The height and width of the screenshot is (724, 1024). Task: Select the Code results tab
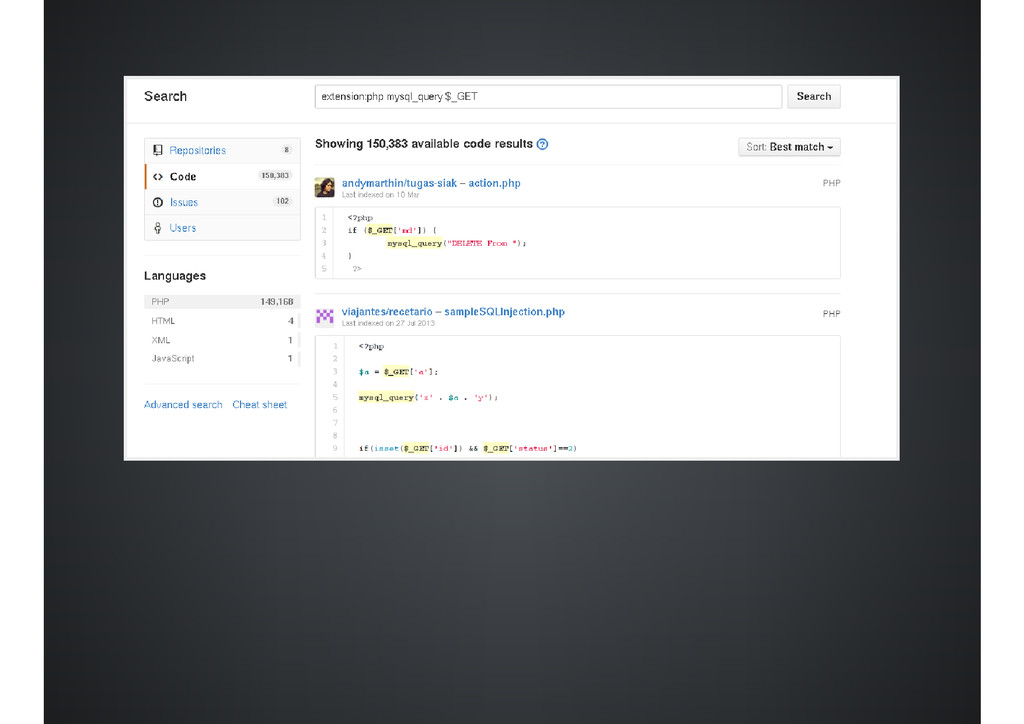(222, 176)
